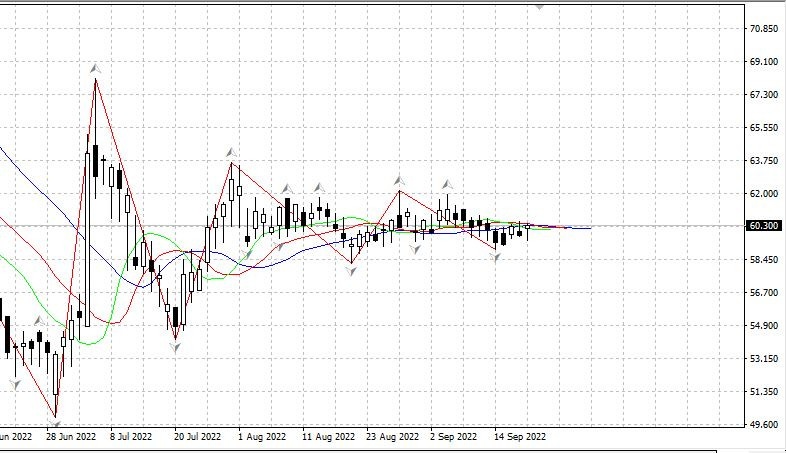Select the 1 Aug 2022 date label
This screenshot has width=786, height=453.
click(262, 437)
